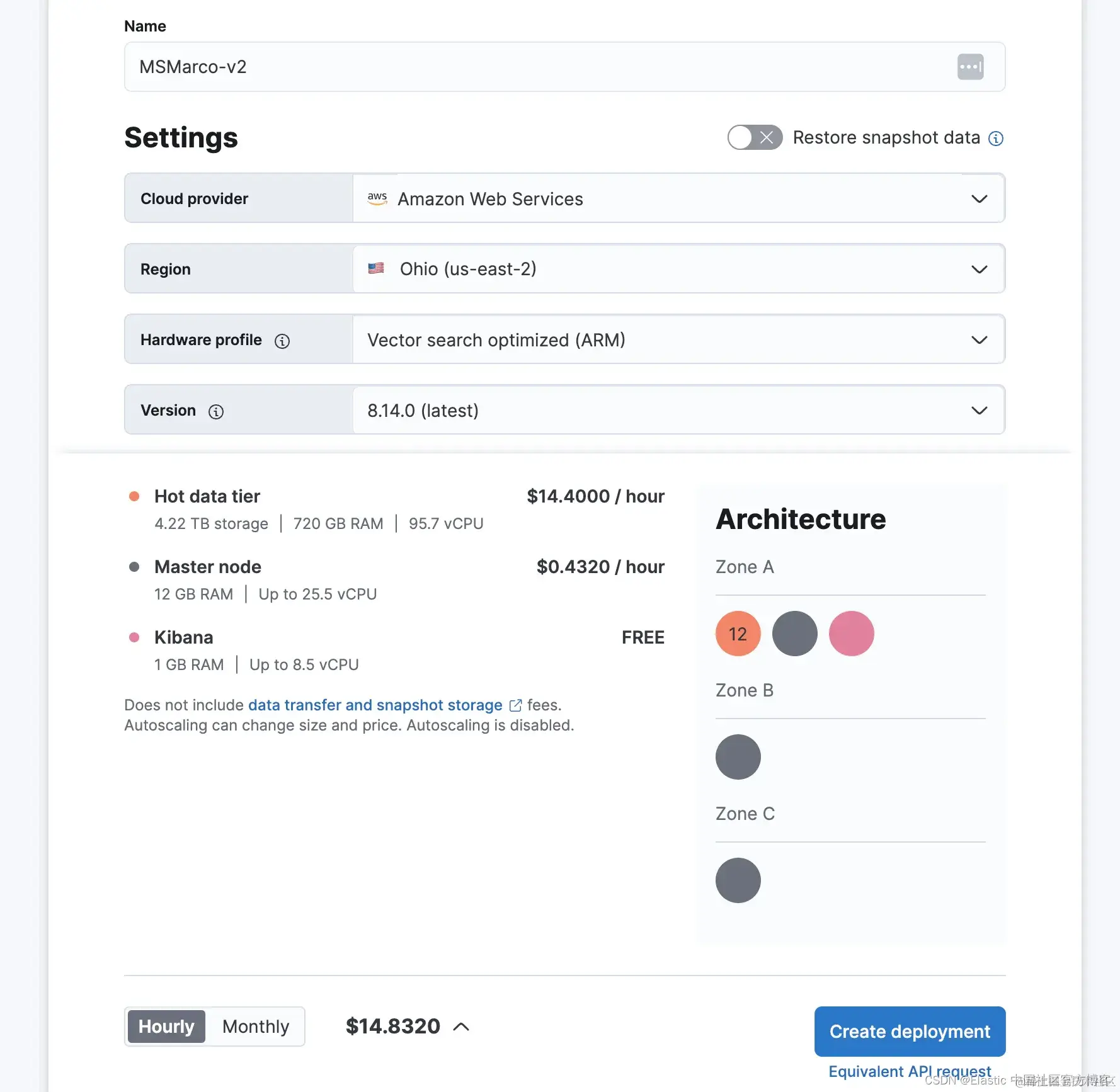The width and height of the screenshot is (1120, 1092).
Task: Click the gray master node in Zone C
Action: 738,880
